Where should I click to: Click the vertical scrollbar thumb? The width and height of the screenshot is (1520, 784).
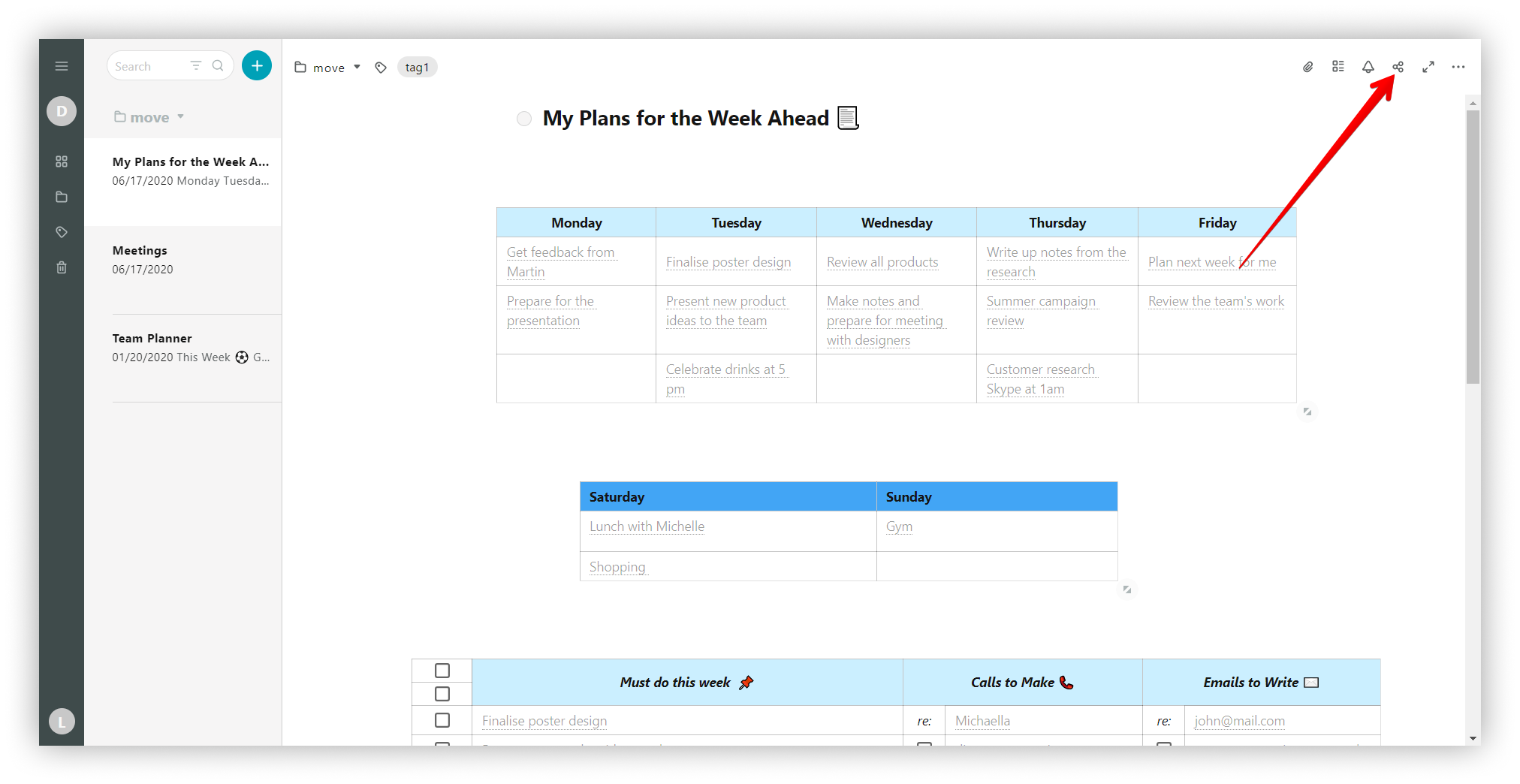[x=1473, y=248]
